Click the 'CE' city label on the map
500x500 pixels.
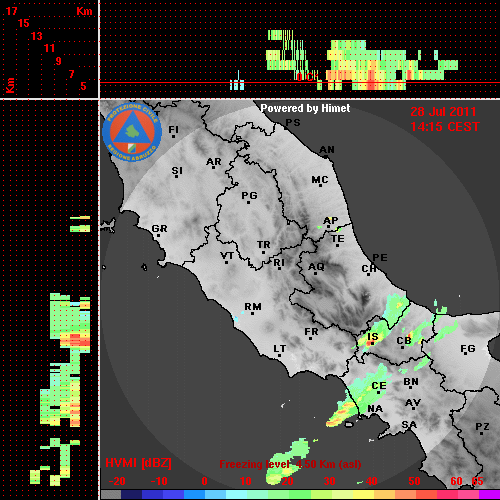pos(379,386)
